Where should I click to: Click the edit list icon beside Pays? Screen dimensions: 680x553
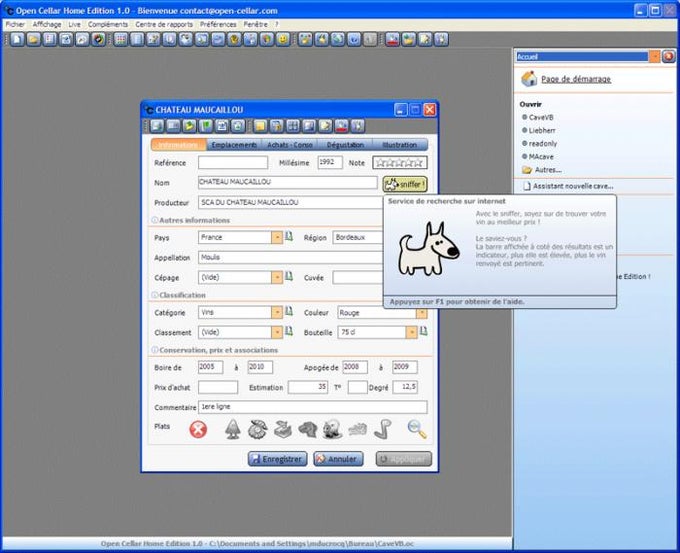coord(289,237)
